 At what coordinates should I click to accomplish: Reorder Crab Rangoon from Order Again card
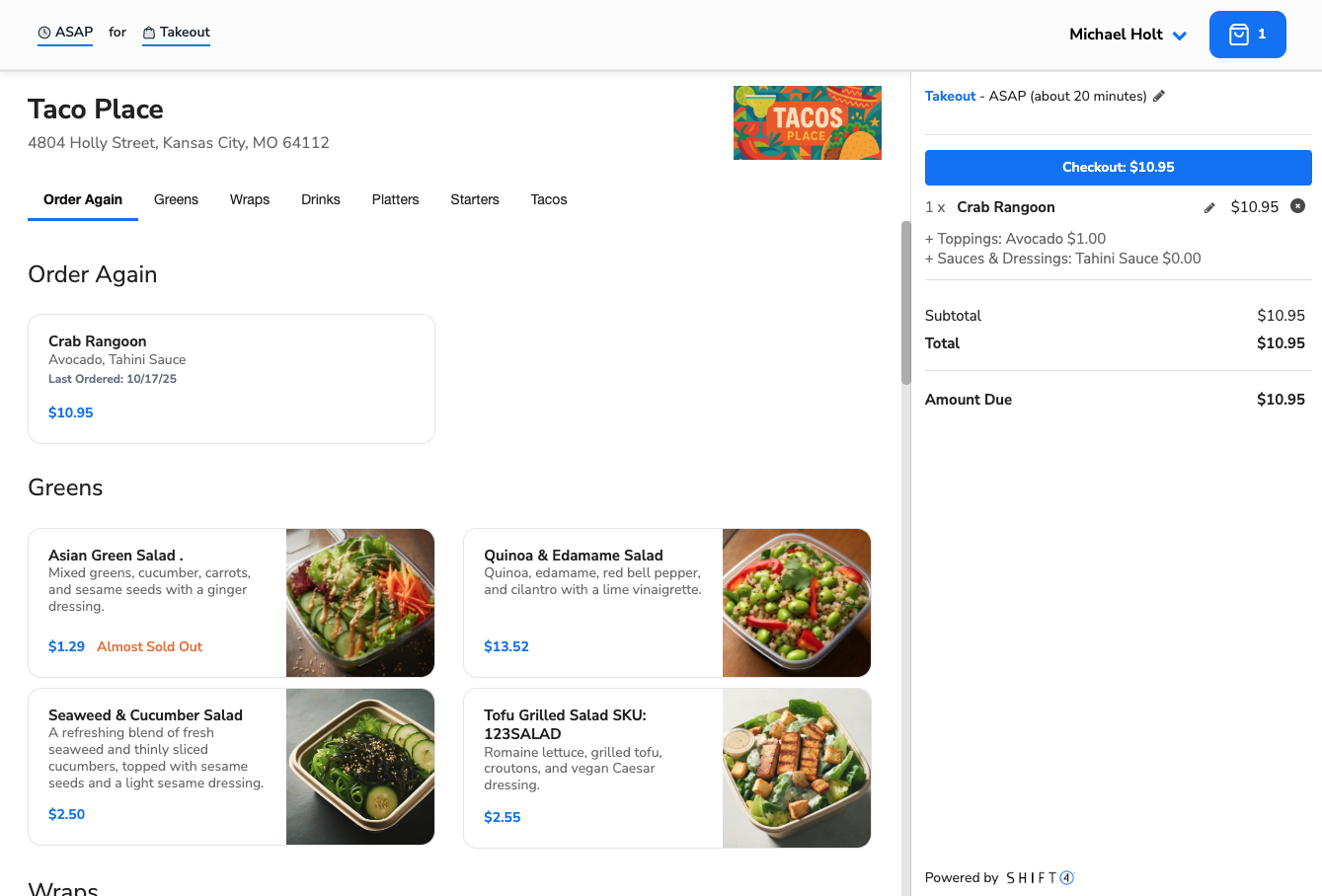coord(231,378)
